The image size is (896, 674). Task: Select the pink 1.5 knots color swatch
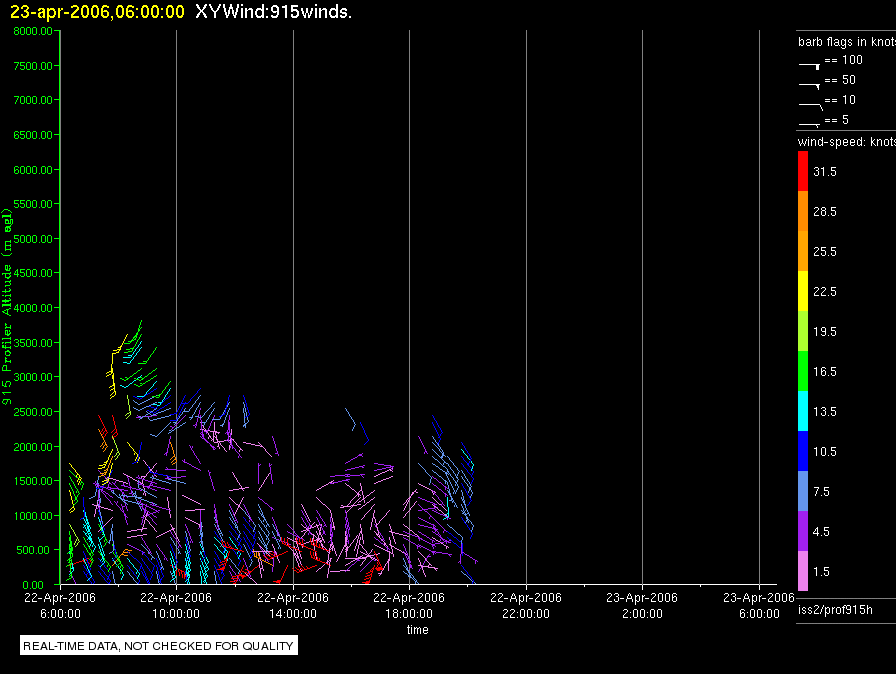coord(802,571)
